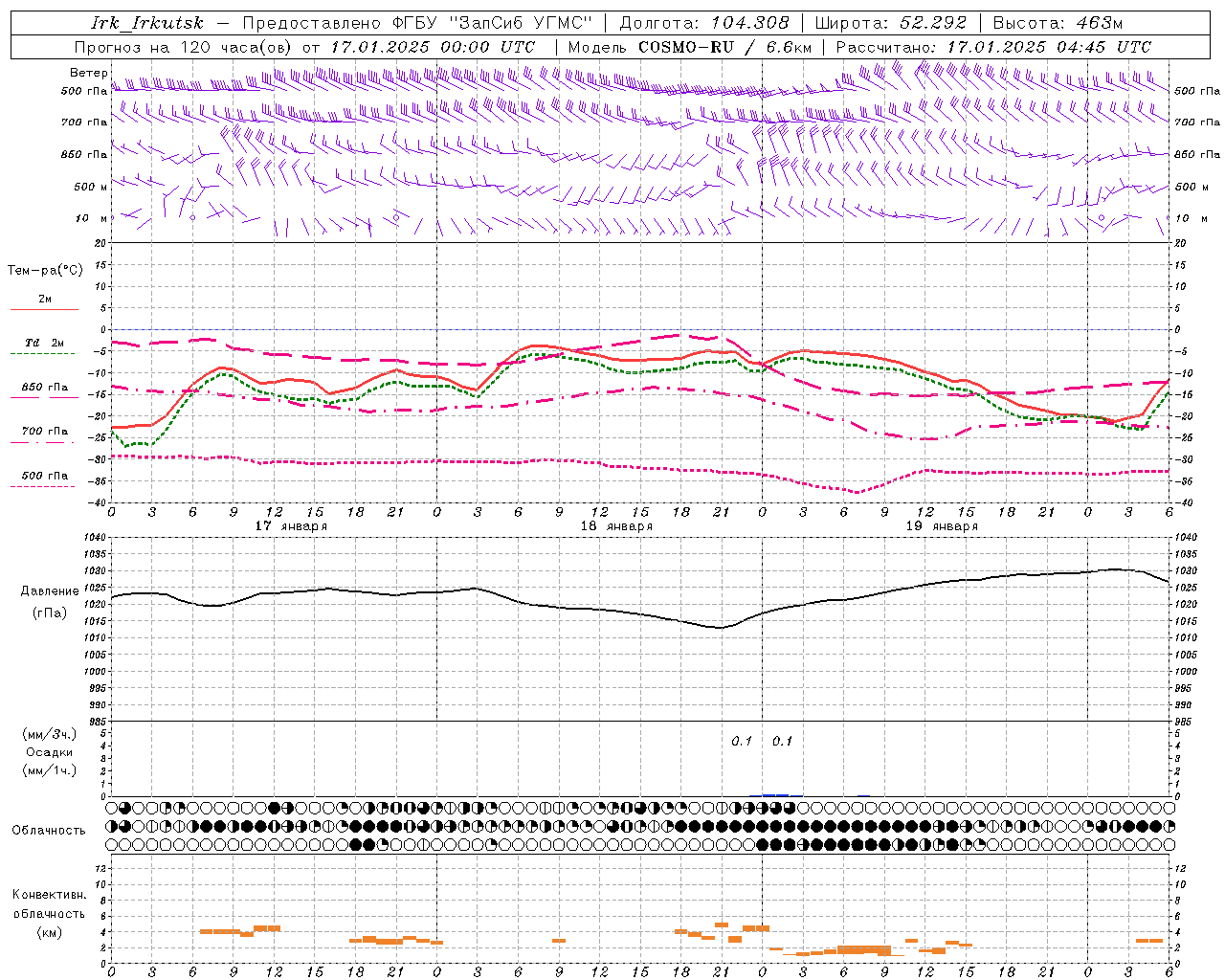This screenshot has width=1225, height=980.
Task: Click the '(км)' unit under convective cloudiness
Action: coord(50,932)
